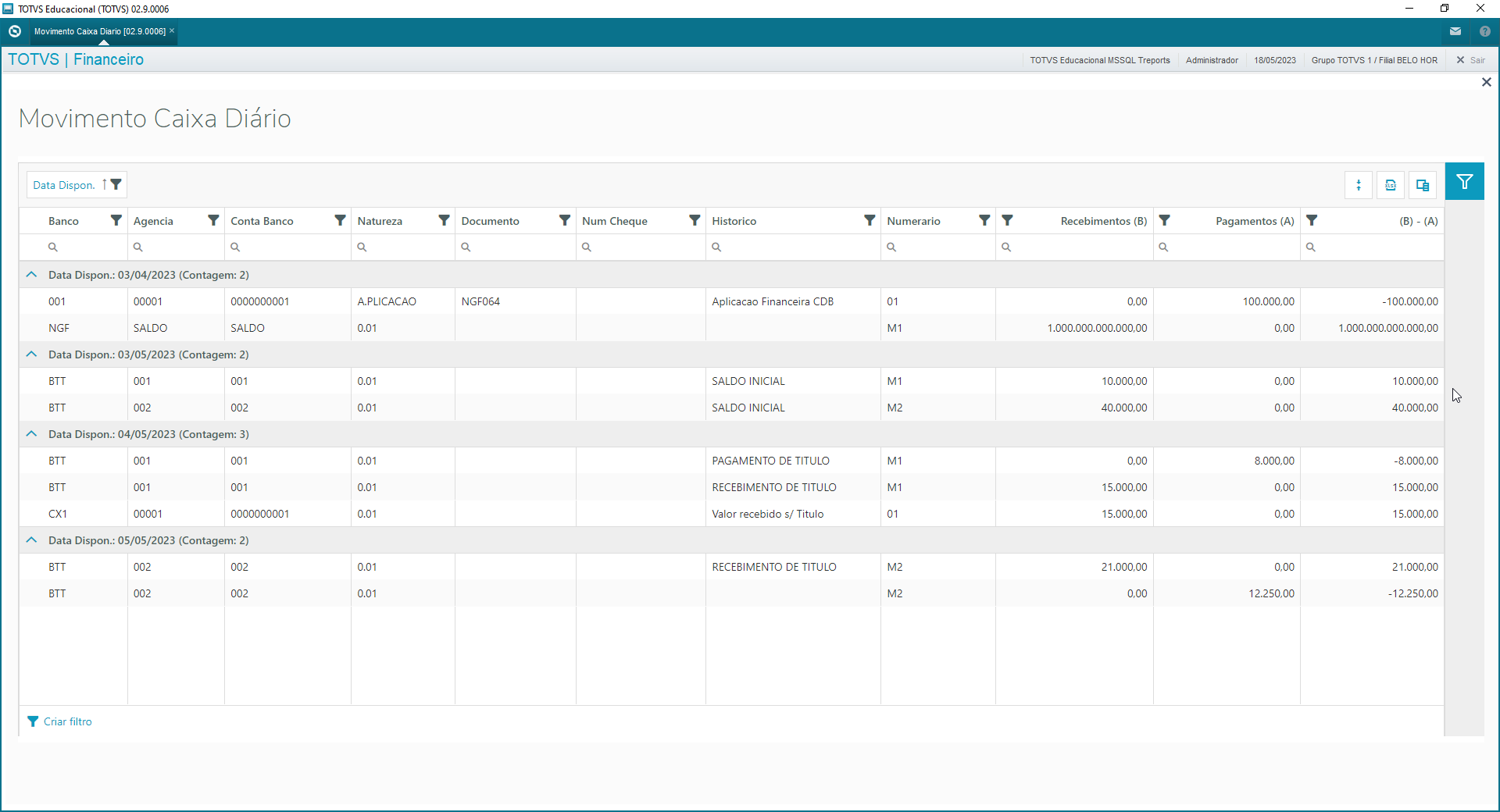Select the CX1 bank cell
The image size is (1500, 812).
coord(73,514)
